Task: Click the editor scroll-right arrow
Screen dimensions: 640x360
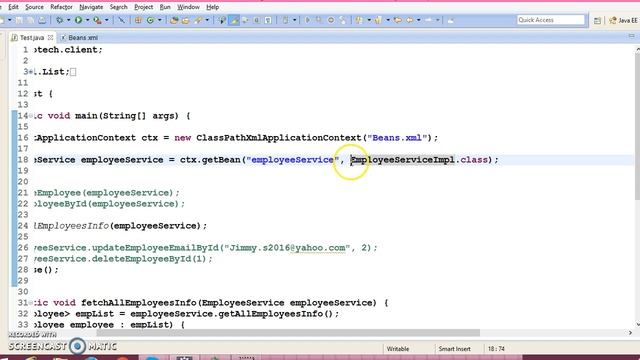Action: click(630, 333)
